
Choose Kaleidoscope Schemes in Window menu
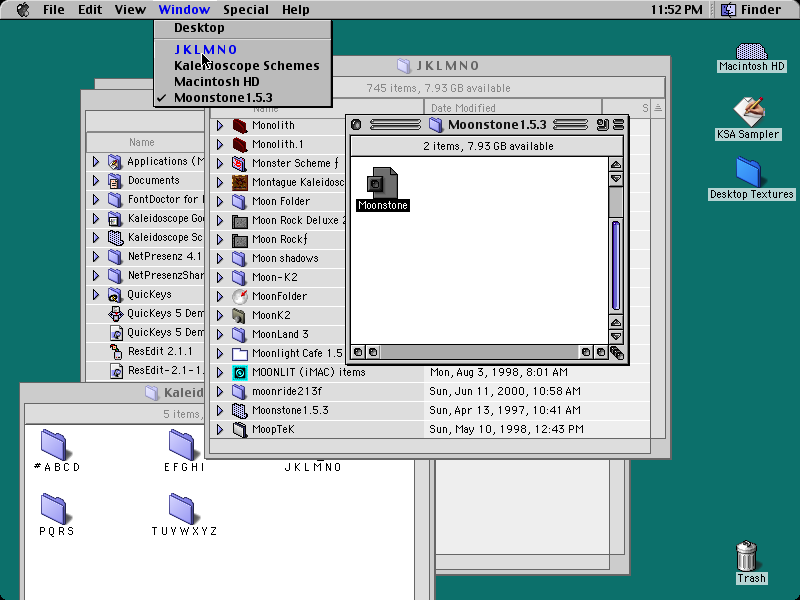point(243,66)
